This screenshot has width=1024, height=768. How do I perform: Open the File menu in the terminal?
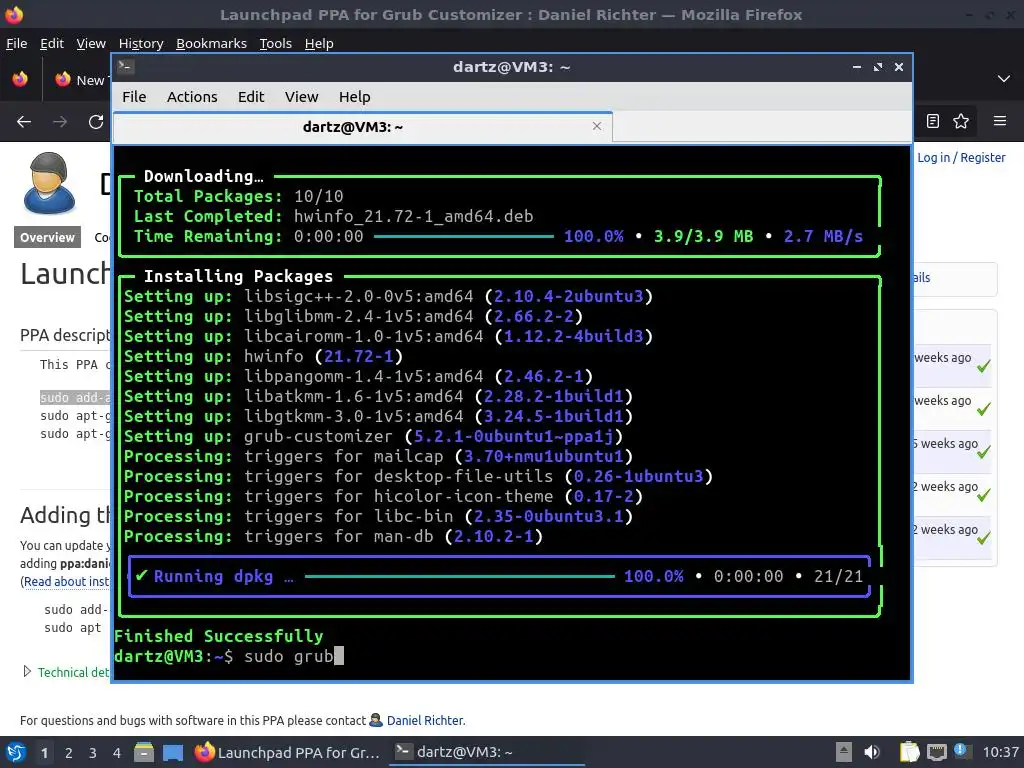click(134, 97)
